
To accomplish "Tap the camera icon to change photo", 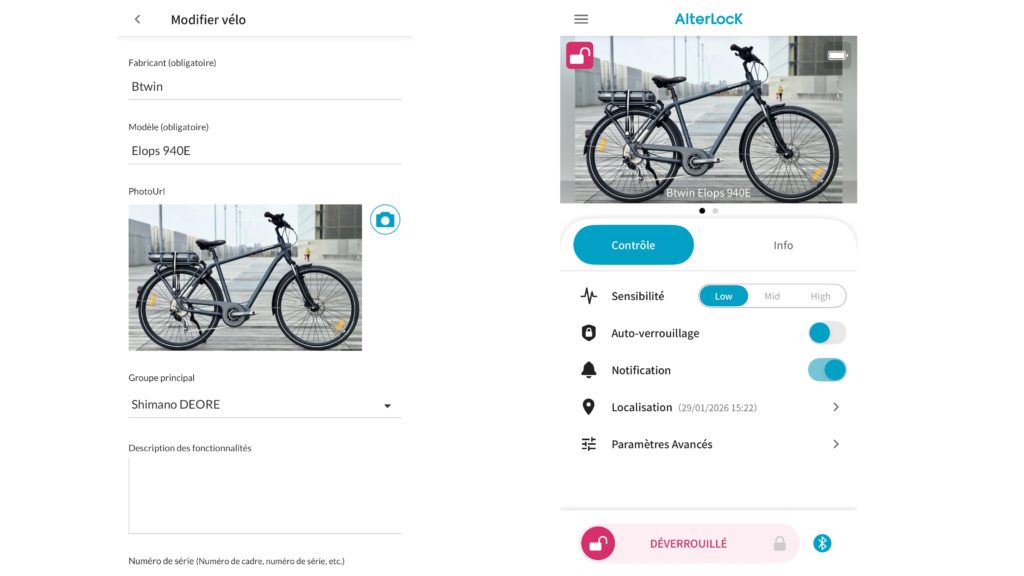I will (x=385, y=220).
